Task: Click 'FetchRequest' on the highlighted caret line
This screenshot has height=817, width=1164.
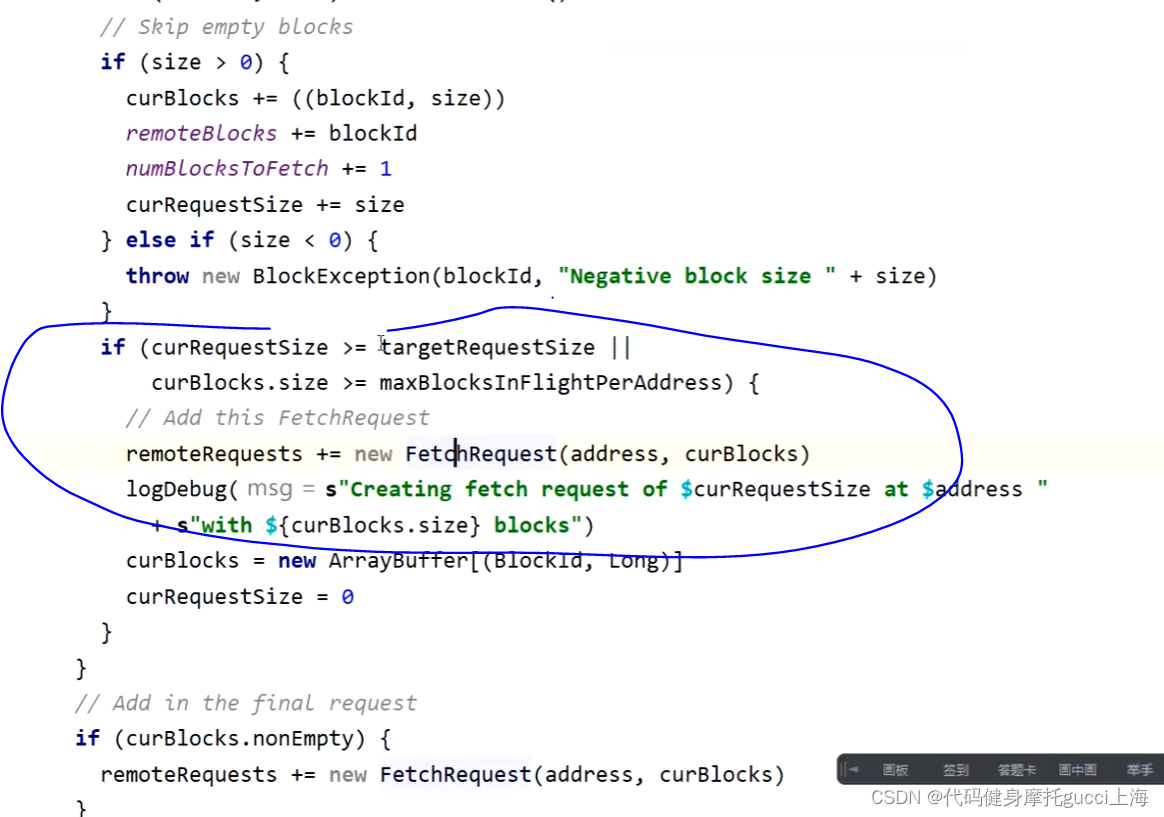Action: click(480, 453)
